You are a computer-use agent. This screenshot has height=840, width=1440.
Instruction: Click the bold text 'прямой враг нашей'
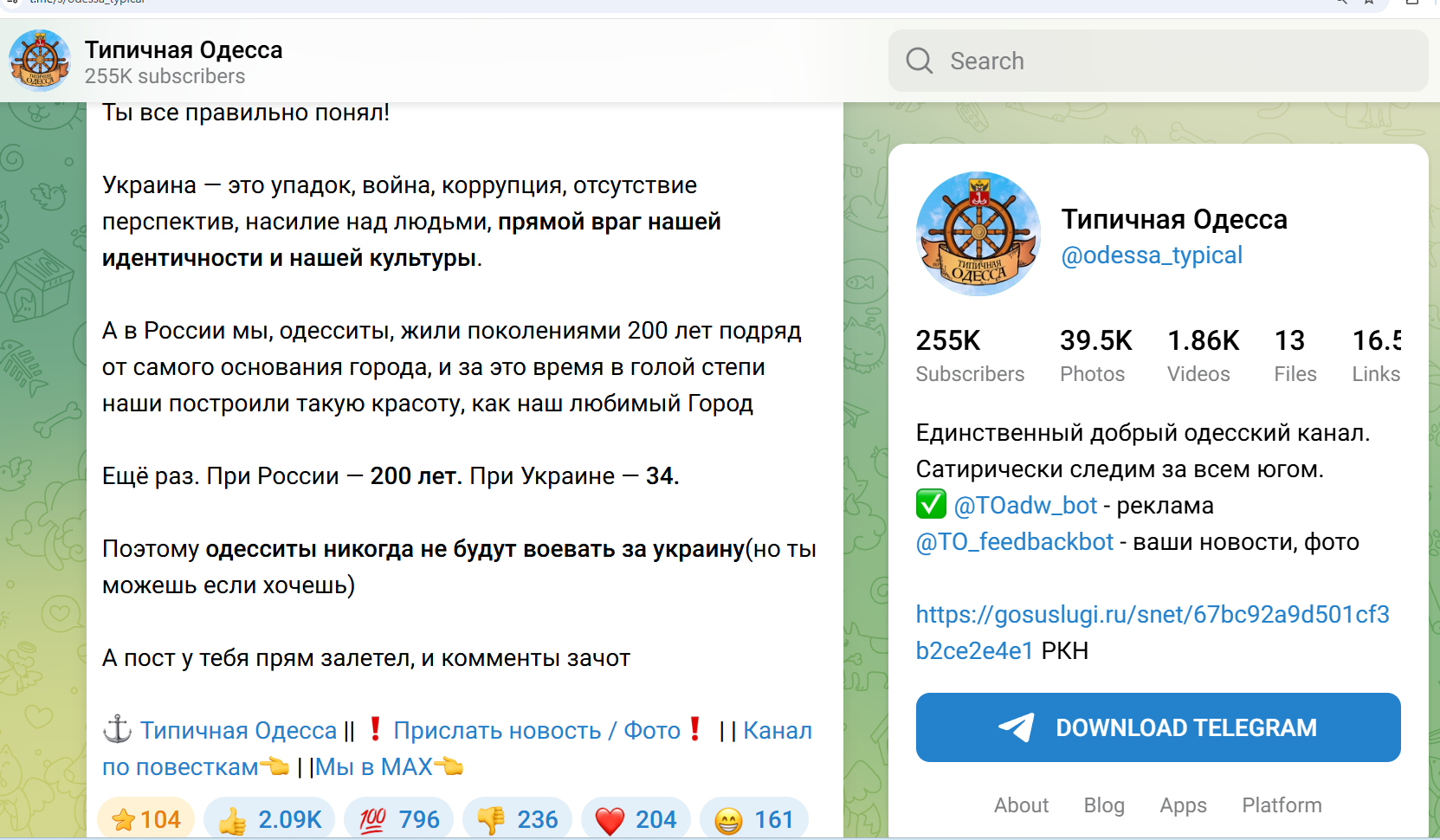[x=610, y=222]
